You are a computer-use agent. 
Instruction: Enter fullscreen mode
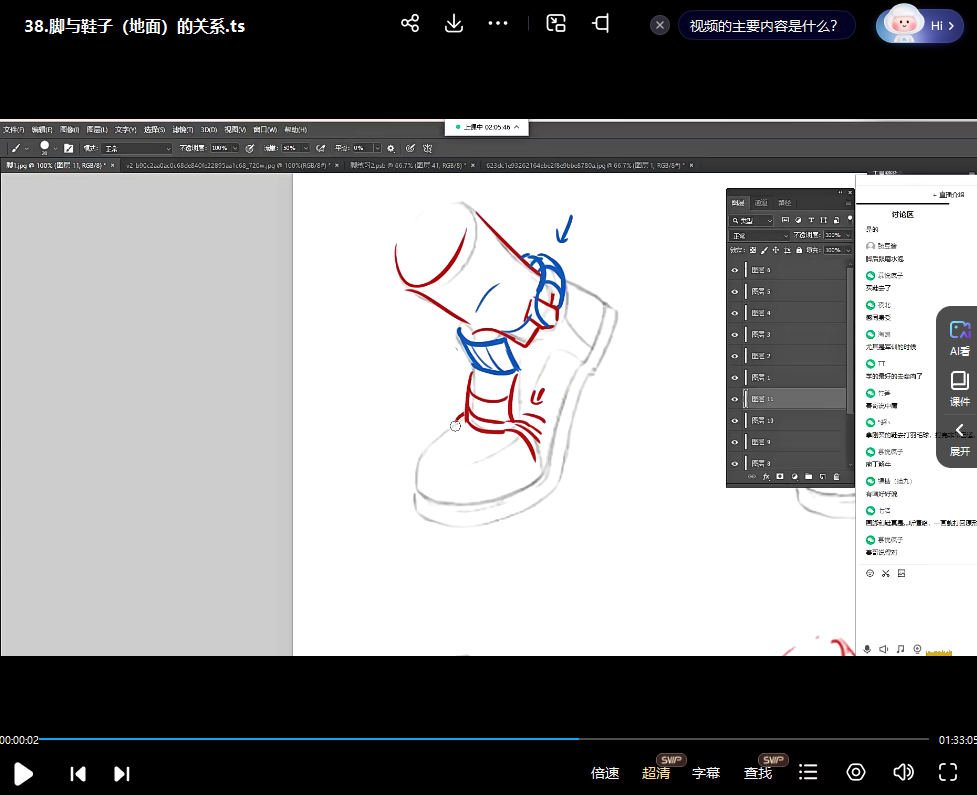click(x=948, y=772)
